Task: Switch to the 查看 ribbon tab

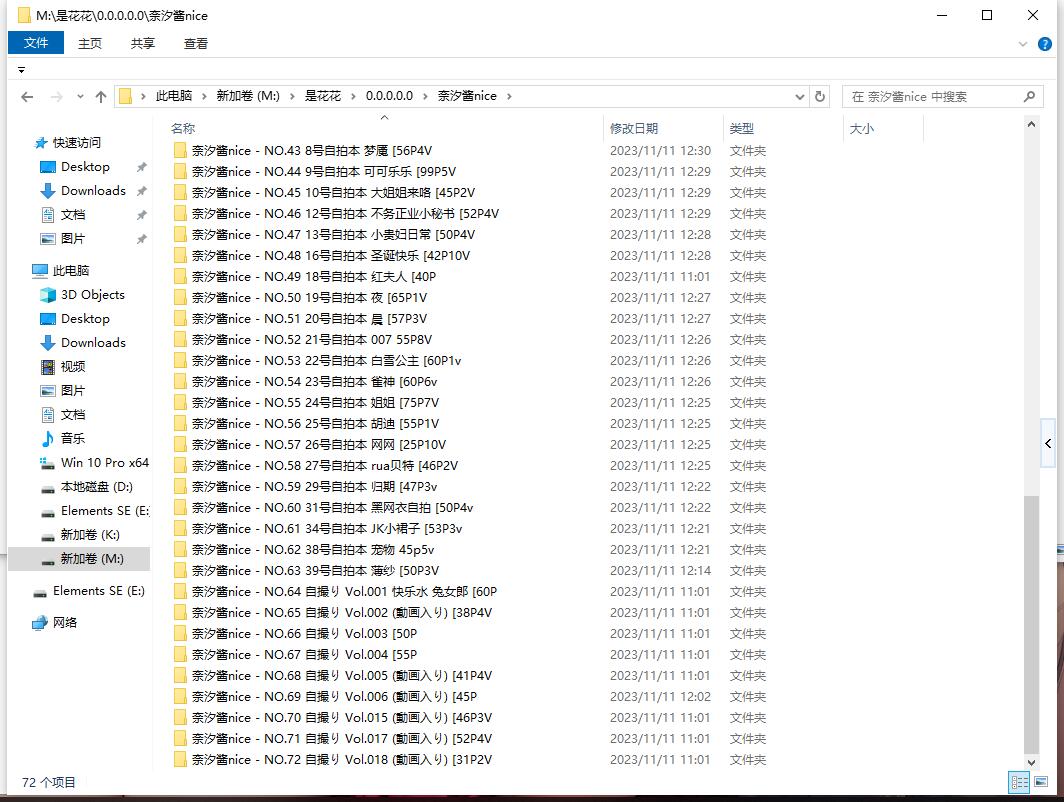Action: [195, 43]
